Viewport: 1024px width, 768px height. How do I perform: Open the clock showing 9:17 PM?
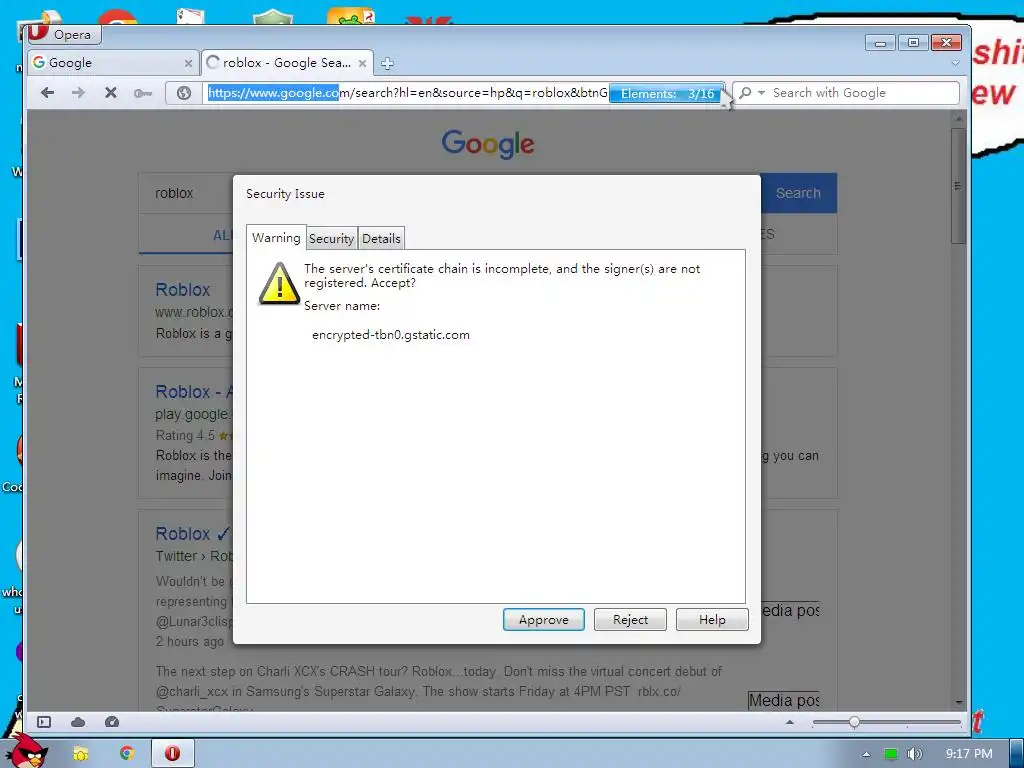(x=968, y=754)
